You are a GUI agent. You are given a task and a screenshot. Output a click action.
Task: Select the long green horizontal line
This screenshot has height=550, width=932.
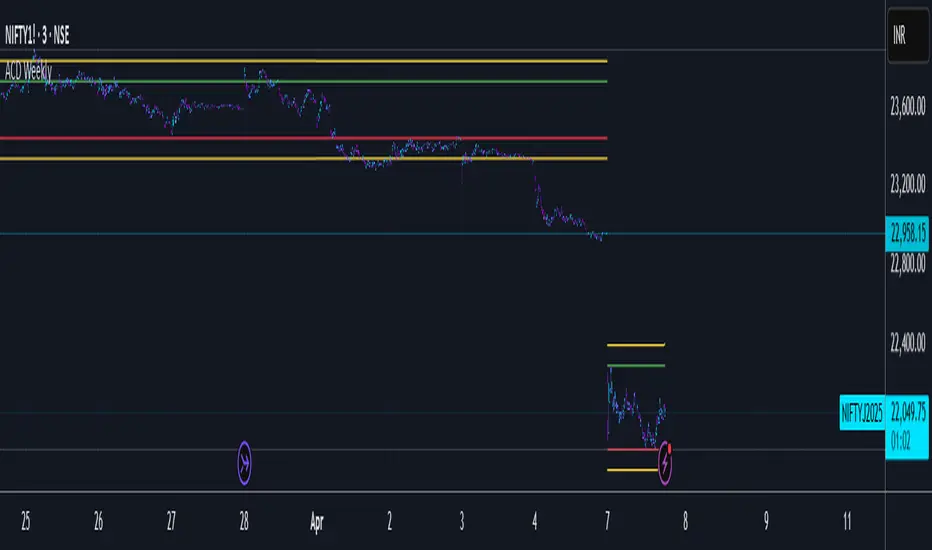click(x=303, y=81)
